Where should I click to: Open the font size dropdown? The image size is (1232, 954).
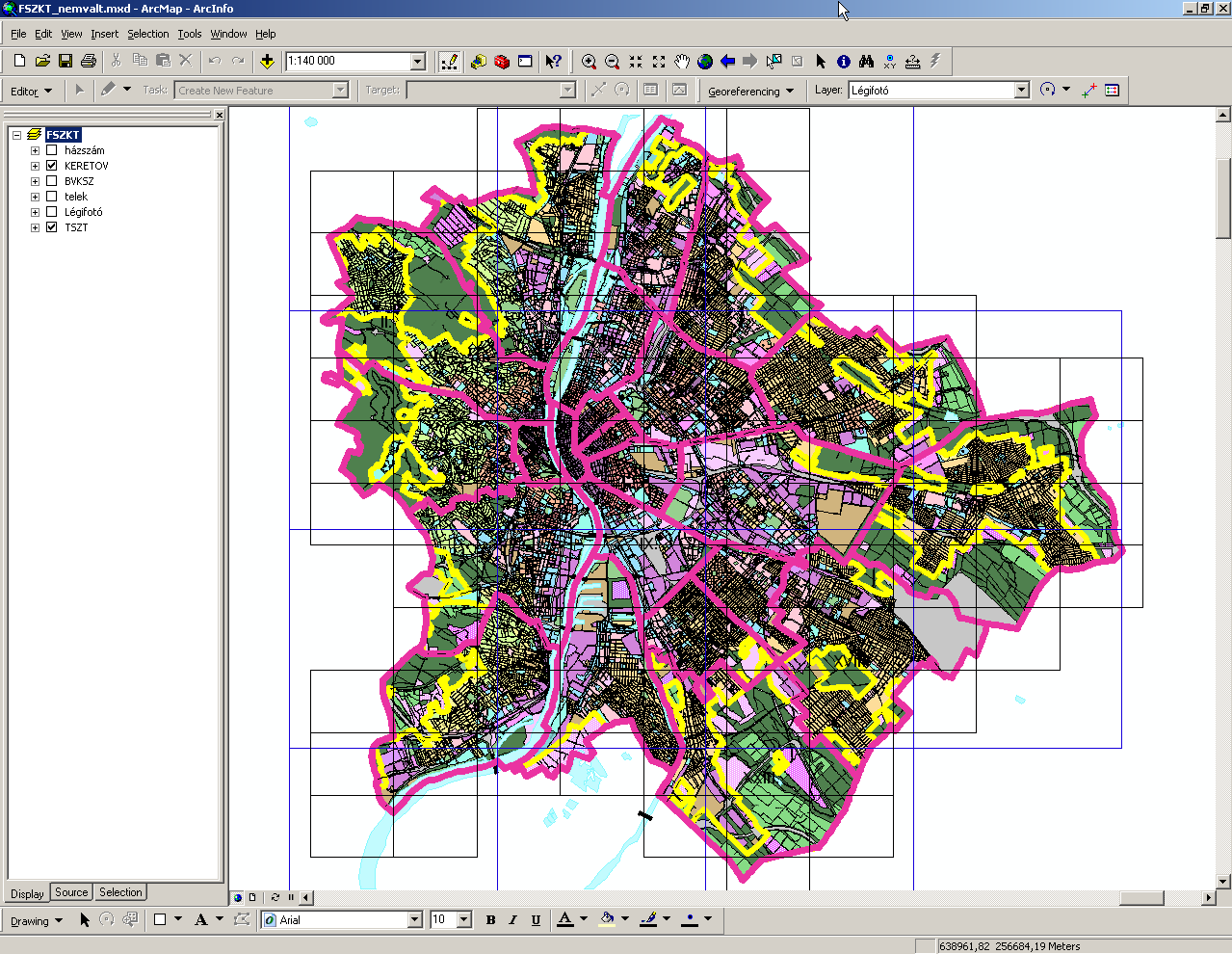click(464, 920)
